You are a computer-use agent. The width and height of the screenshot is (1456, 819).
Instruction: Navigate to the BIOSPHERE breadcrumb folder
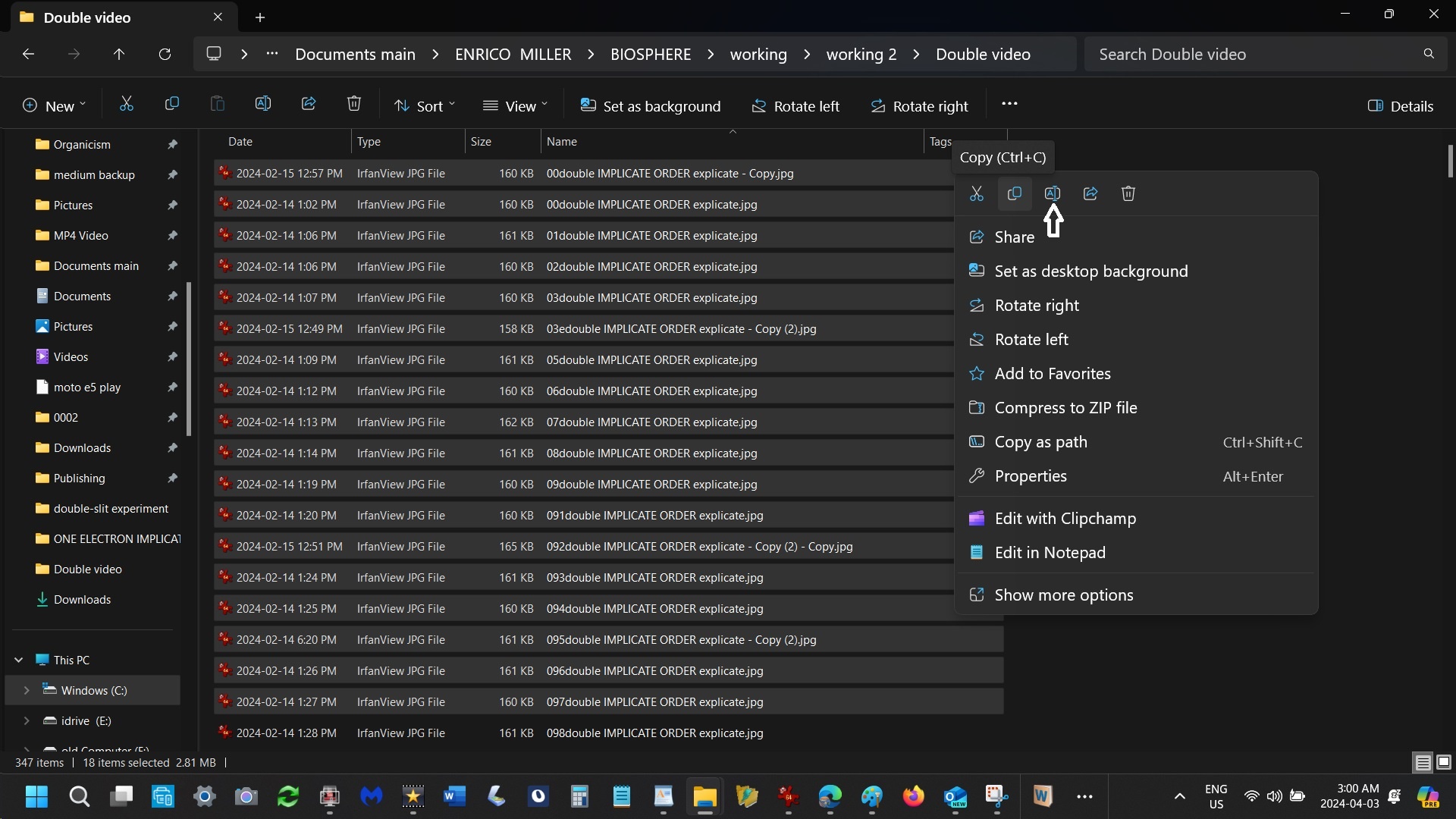pos(651,54)
